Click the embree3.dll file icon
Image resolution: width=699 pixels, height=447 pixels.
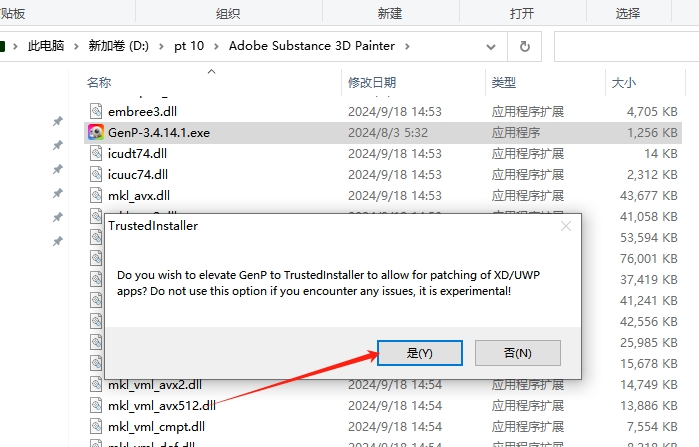95,111
